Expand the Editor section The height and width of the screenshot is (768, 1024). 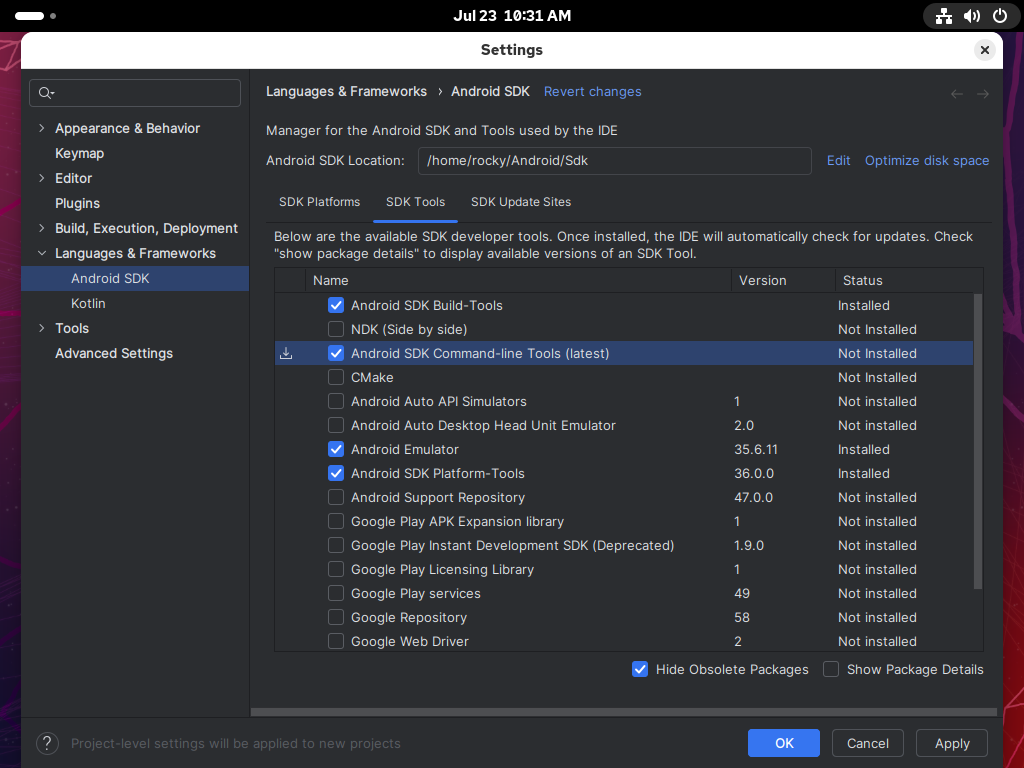pyautogui.click(x=42, y=178)
